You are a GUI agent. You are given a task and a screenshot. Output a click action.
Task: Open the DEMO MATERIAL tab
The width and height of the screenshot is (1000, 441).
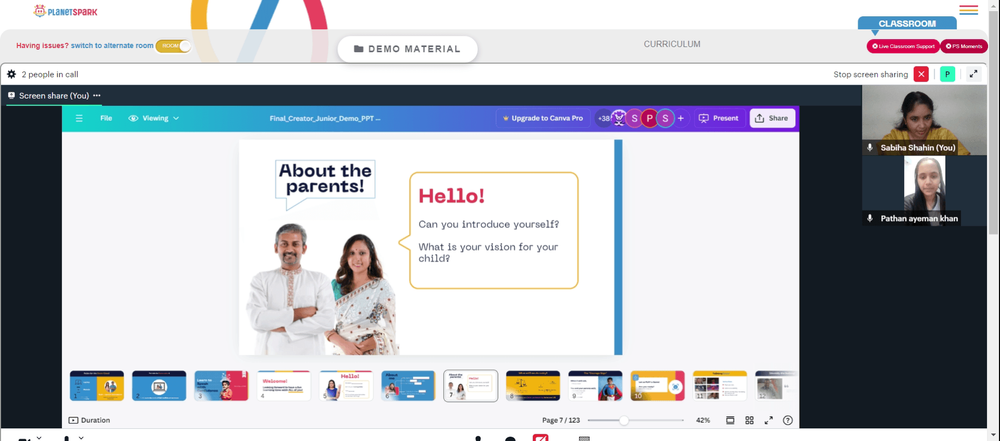click(x=408, y=49)
